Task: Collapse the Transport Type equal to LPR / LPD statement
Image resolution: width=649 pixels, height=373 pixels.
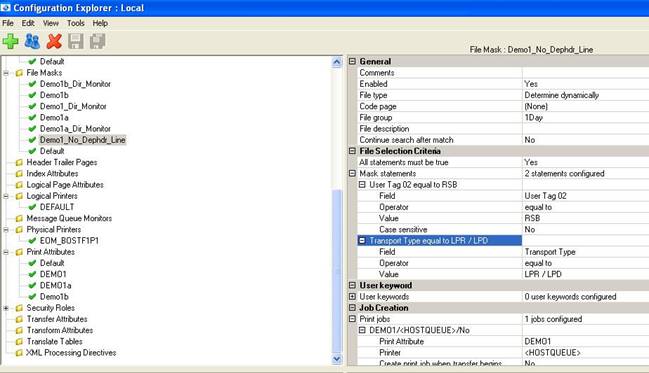Action: [362, 241]
